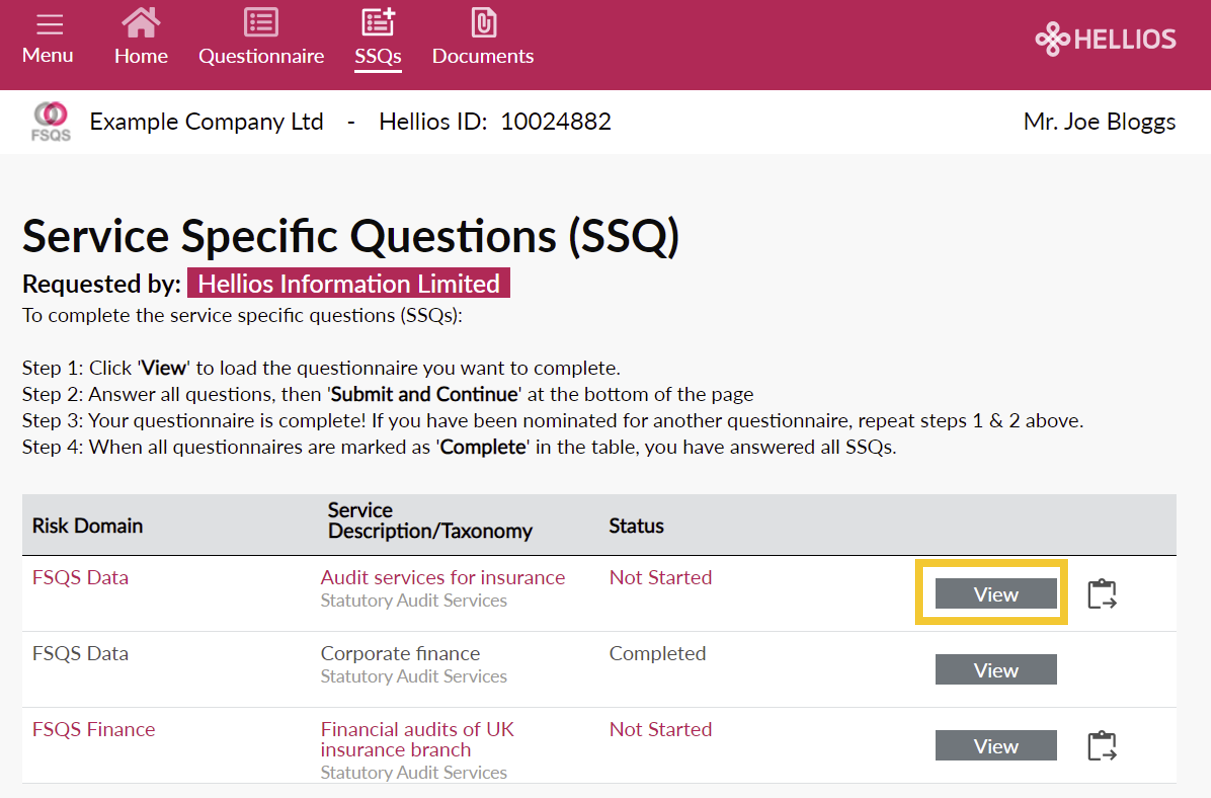Open the hamburger Menu icon

pos(49,24)
